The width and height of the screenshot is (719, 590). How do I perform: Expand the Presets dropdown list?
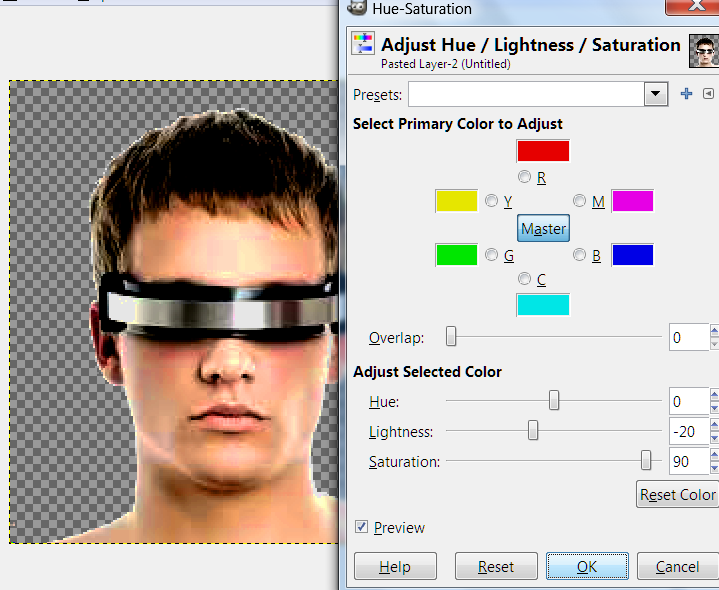coord(656,94)
